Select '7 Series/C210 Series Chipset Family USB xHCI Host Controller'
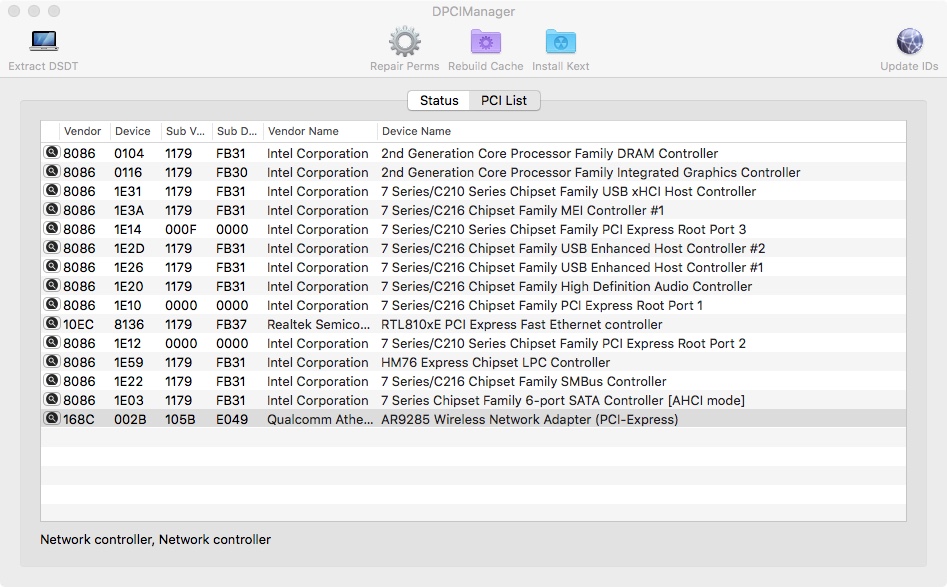947x587 pixels. (568, 191)
